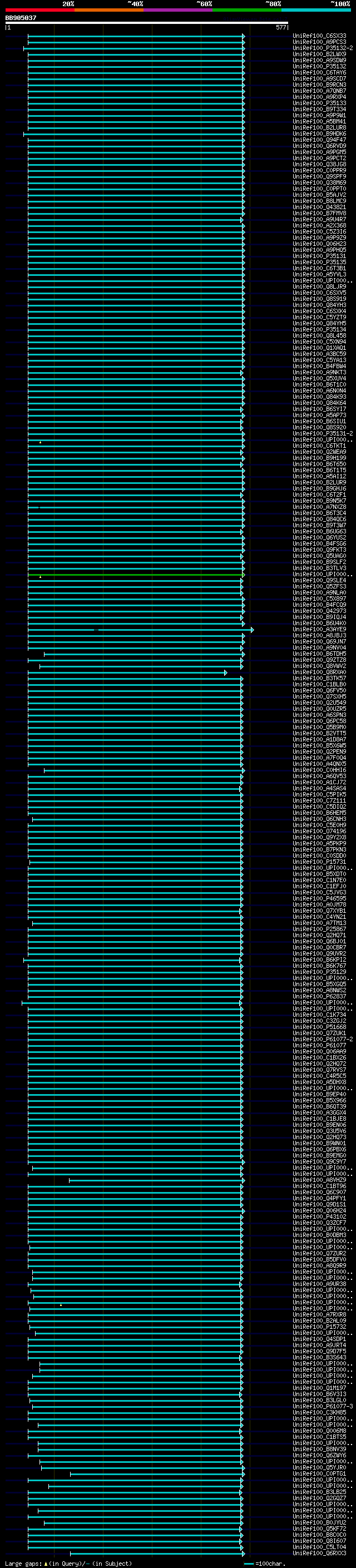The width and height of the screenshot is (356, 1568).
Task: Click the UniRef100_P35129 label
Action: click(319, 972)
